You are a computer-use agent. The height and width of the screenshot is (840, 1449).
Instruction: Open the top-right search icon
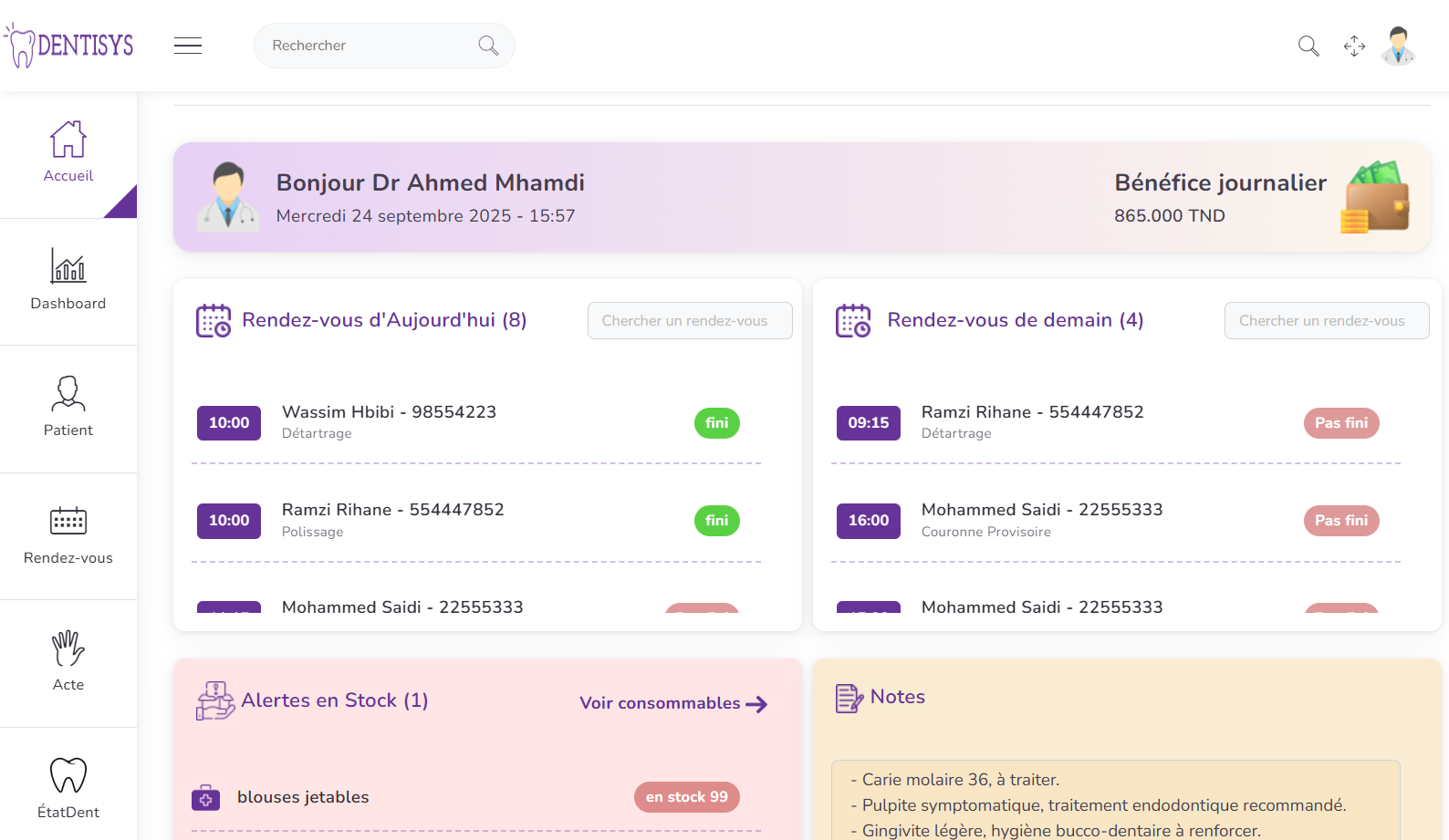coord(1308,46)
